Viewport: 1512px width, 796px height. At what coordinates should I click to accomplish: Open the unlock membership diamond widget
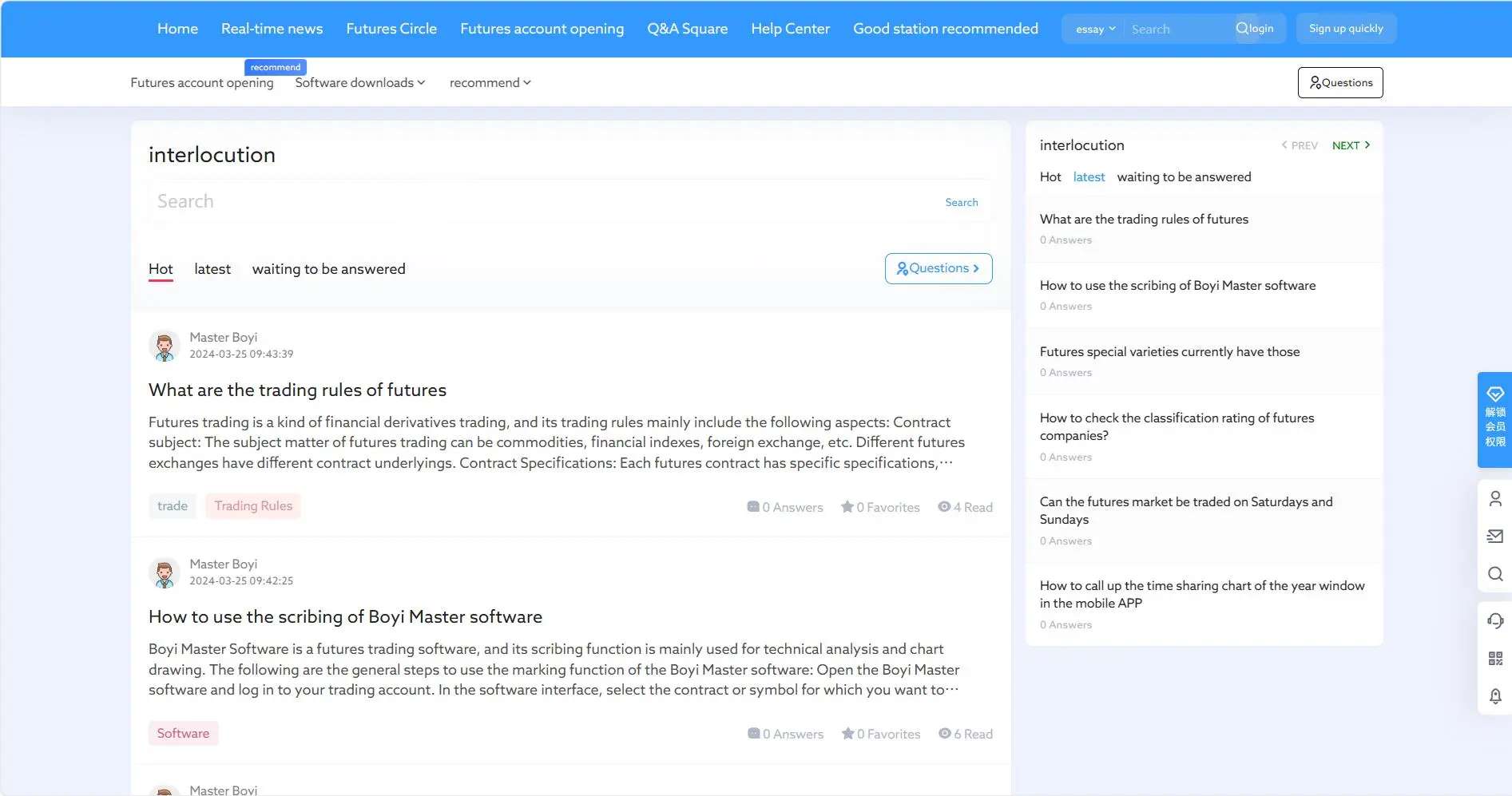pos(1494,419)
